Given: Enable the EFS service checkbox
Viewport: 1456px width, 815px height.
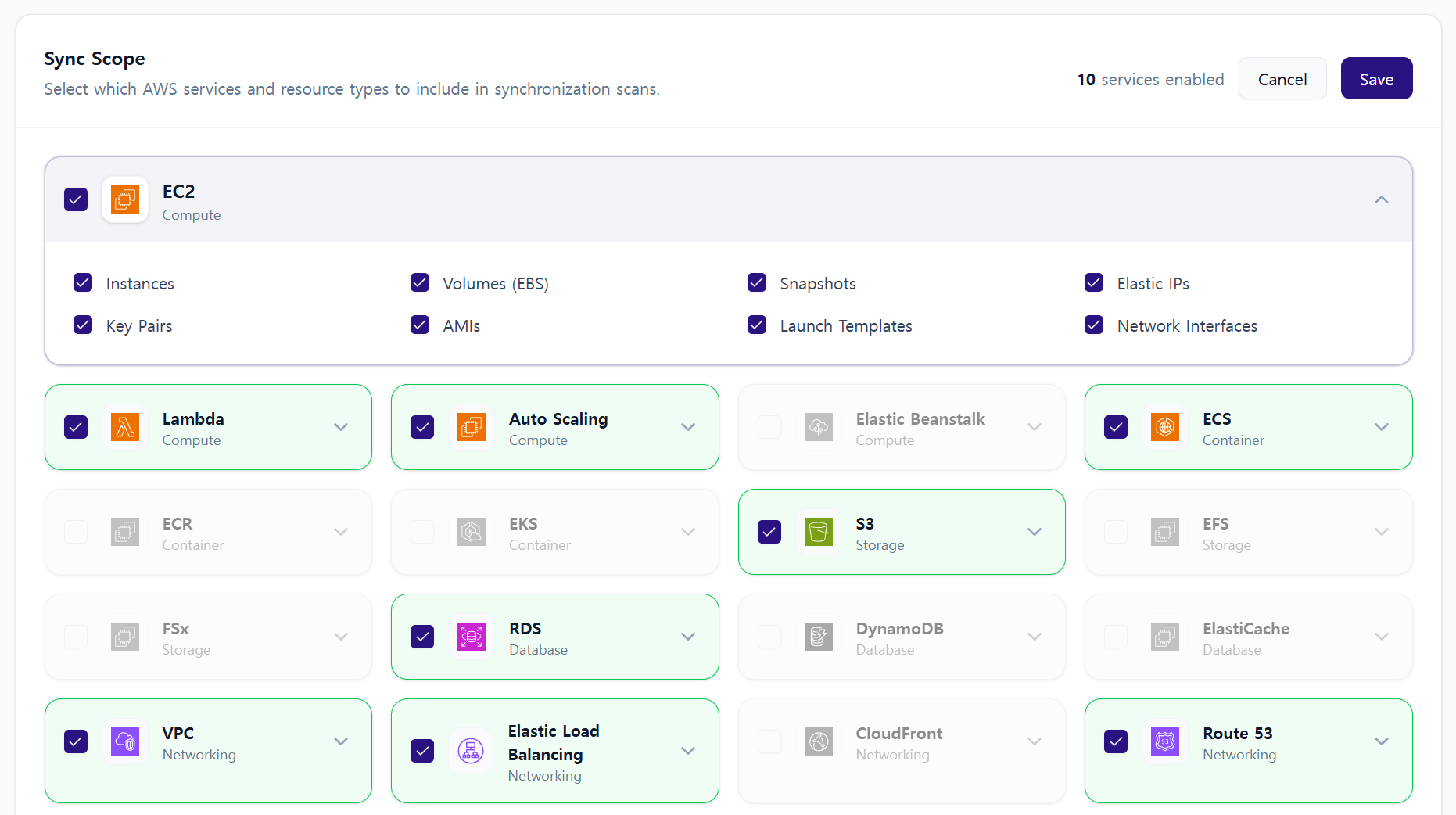Looking at the screenshot, I should click(x=1116, y=532).
